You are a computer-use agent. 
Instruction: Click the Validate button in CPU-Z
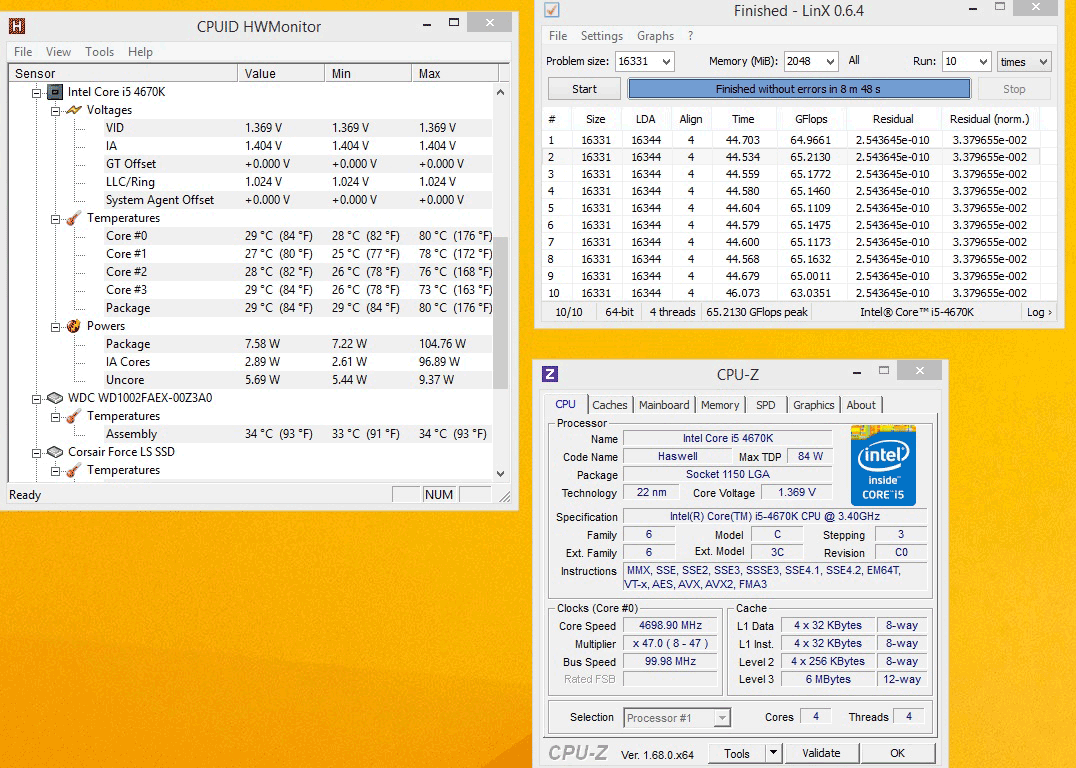pyautogui.click(x=821, y=753)
